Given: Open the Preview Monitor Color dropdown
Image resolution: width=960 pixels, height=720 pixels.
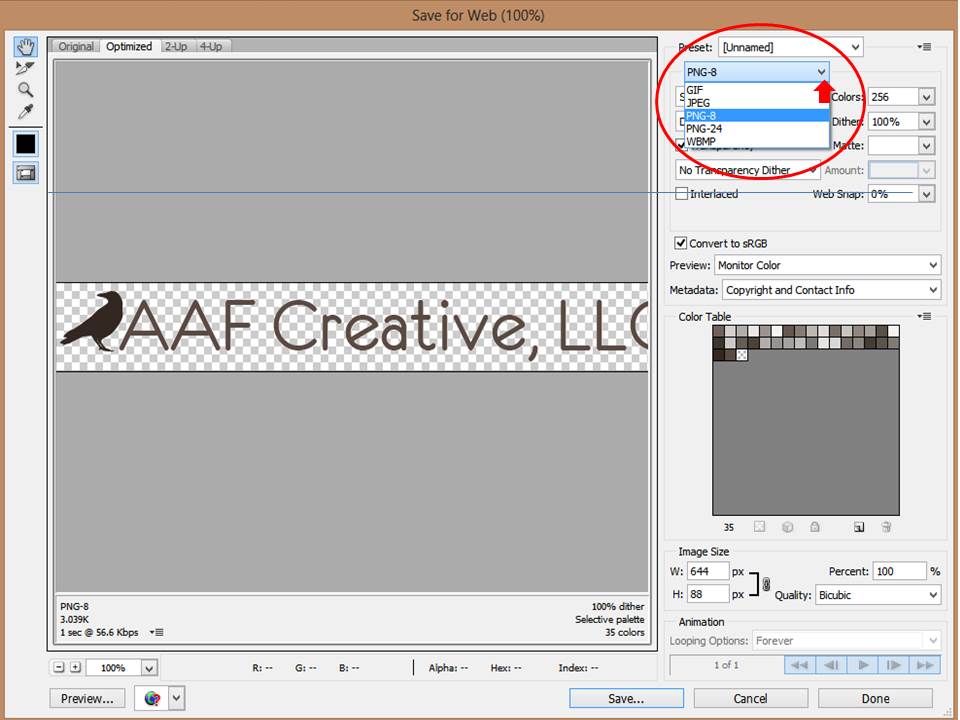Looking at the screenshot, I should tap(827, 265).
